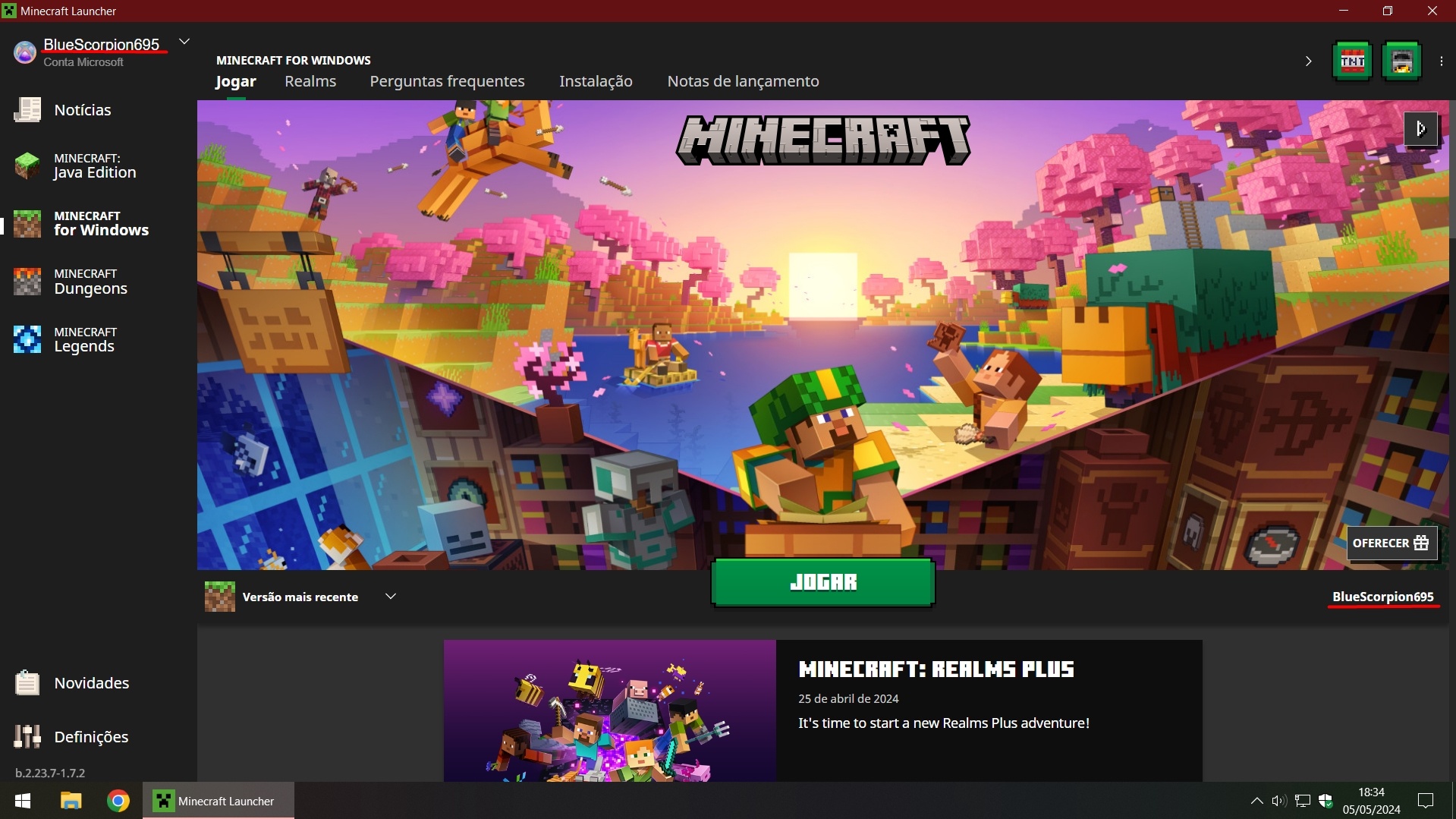
Task: Click the green JOGAR button
Action: pyautogui.click(x=822, y=582)
